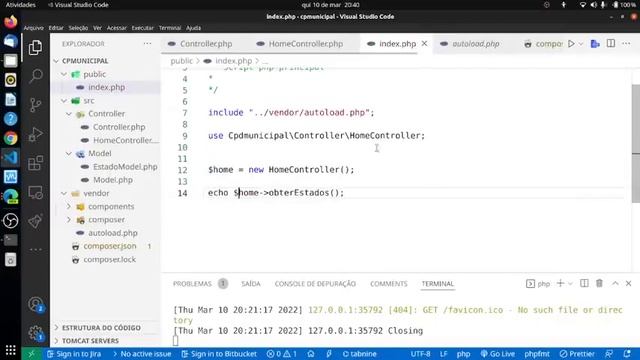This screenshot has width=640, height=360.
Task: Switch to the HomeController.php tab
Action: (x=305, y=44)
